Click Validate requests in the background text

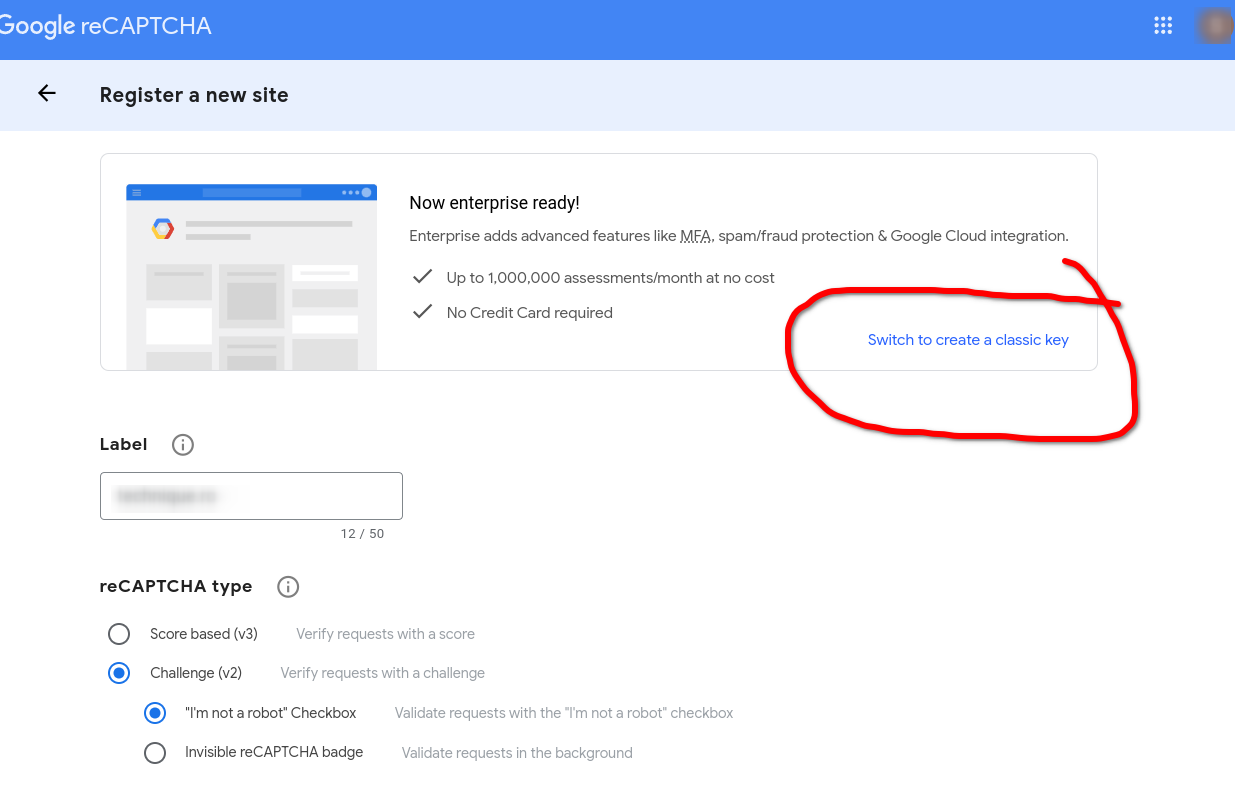pyautogui.click(x=517, y=753)
